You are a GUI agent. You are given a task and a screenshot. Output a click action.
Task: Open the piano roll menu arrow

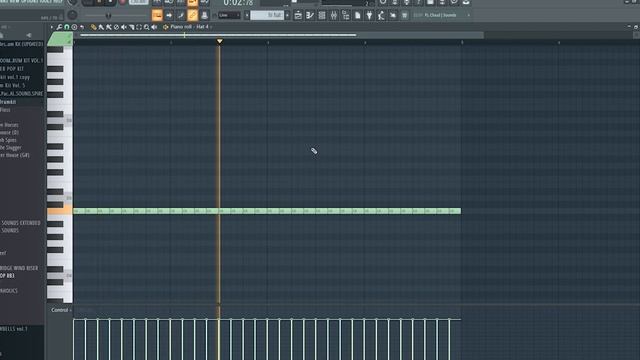click(52, 27)
